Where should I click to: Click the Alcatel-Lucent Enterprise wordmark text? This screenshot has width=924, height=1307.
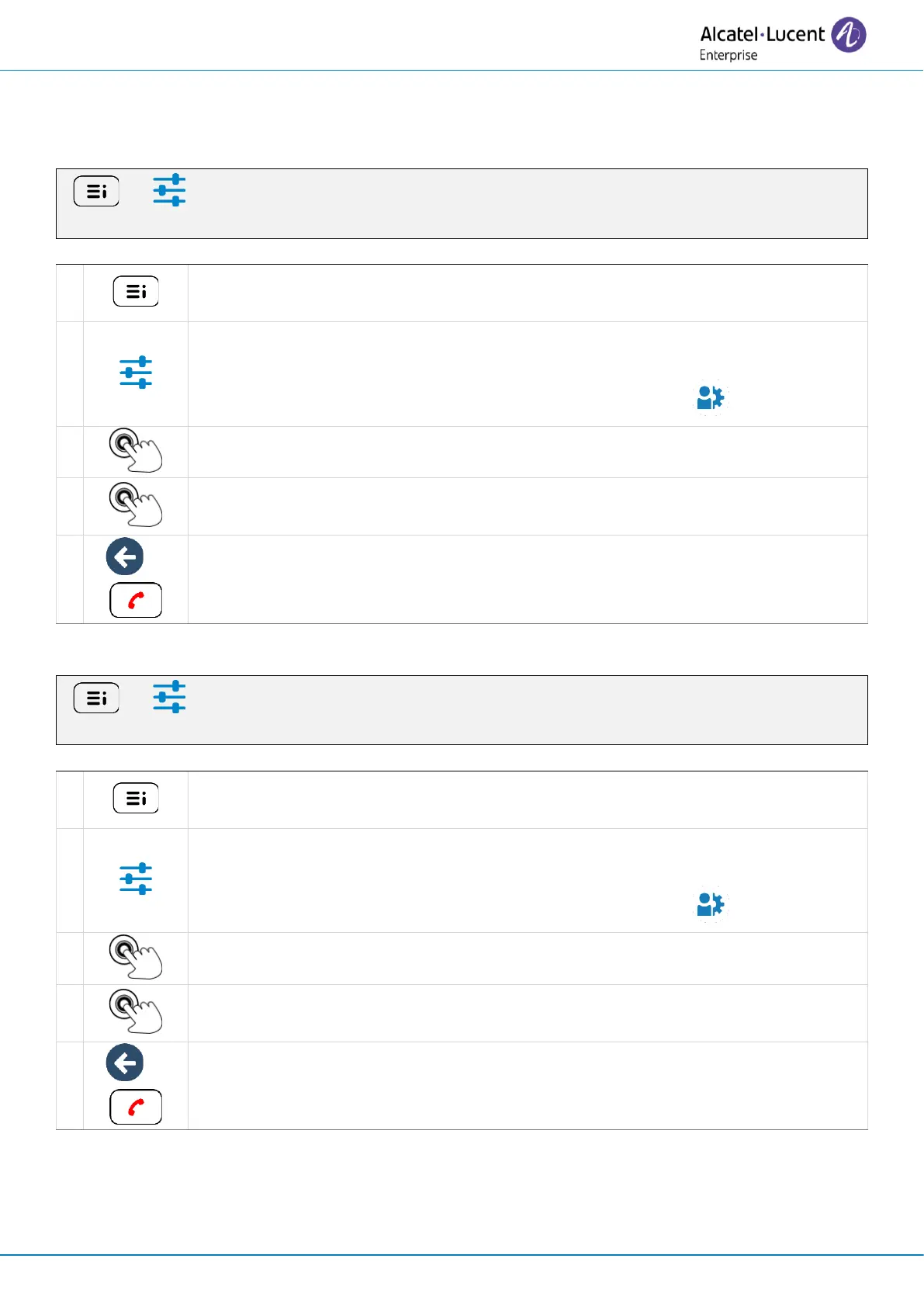click(x=761, y=43)
